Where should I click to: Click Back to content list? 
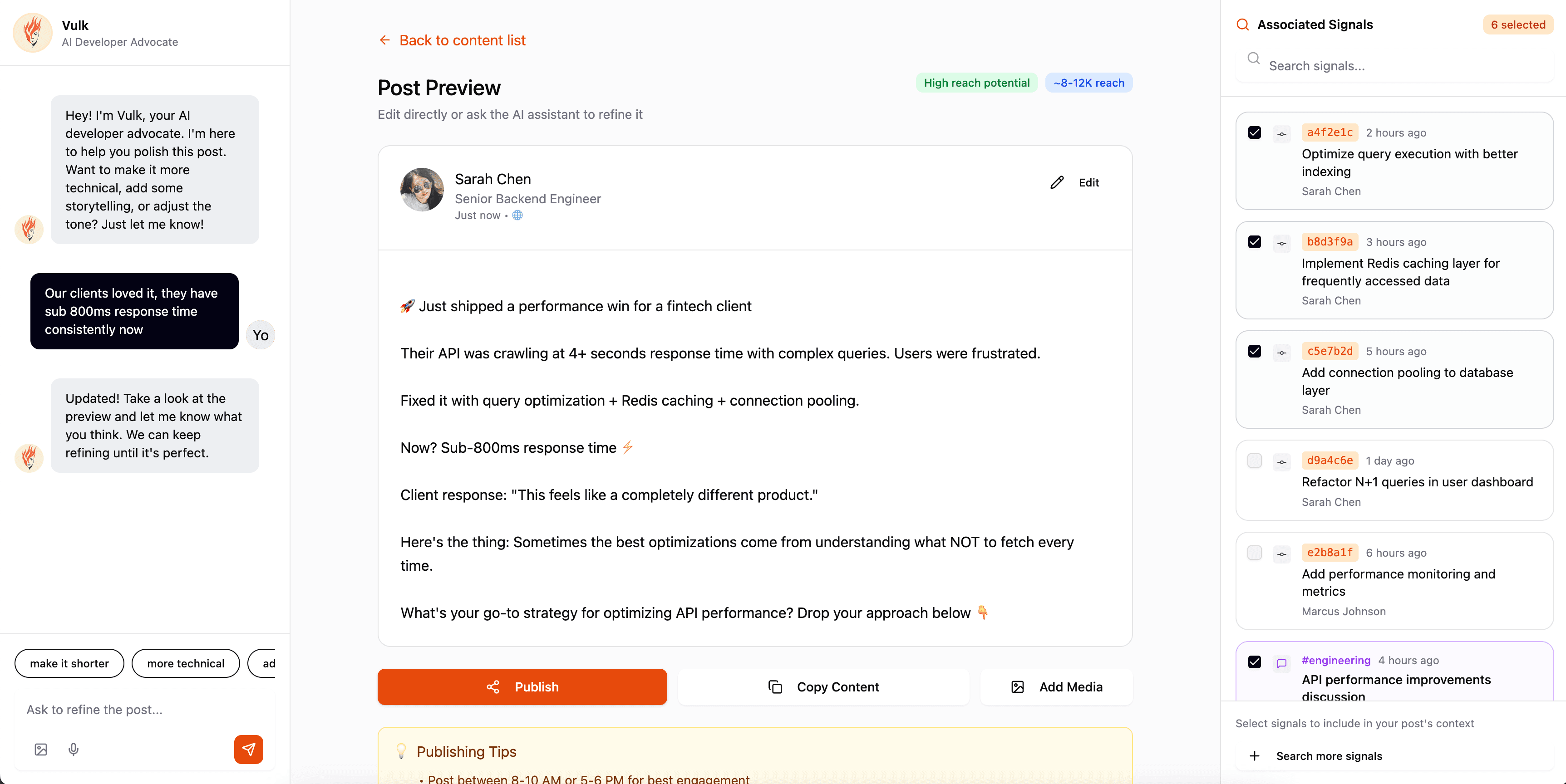tap(451, 40)
